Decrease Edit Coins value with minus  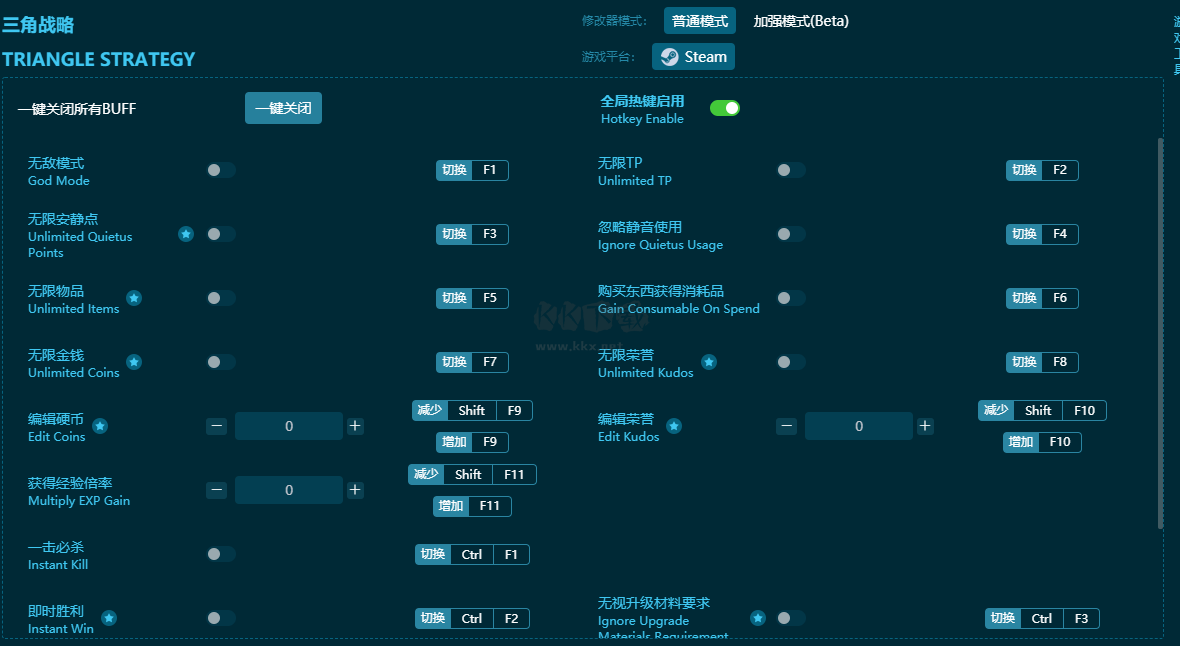(x=217, y=426)
